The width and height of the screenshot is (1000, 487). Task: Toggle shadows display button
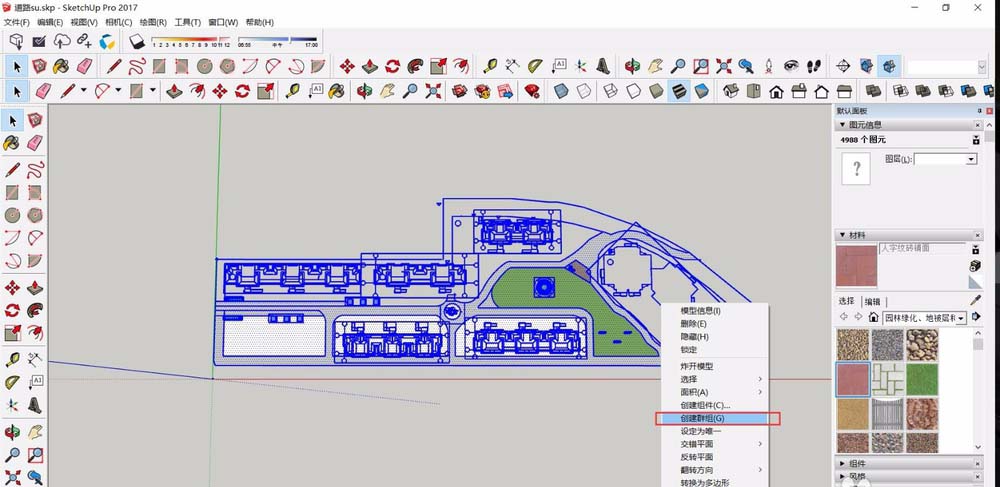pyautogui.click(x=138, y=41)
